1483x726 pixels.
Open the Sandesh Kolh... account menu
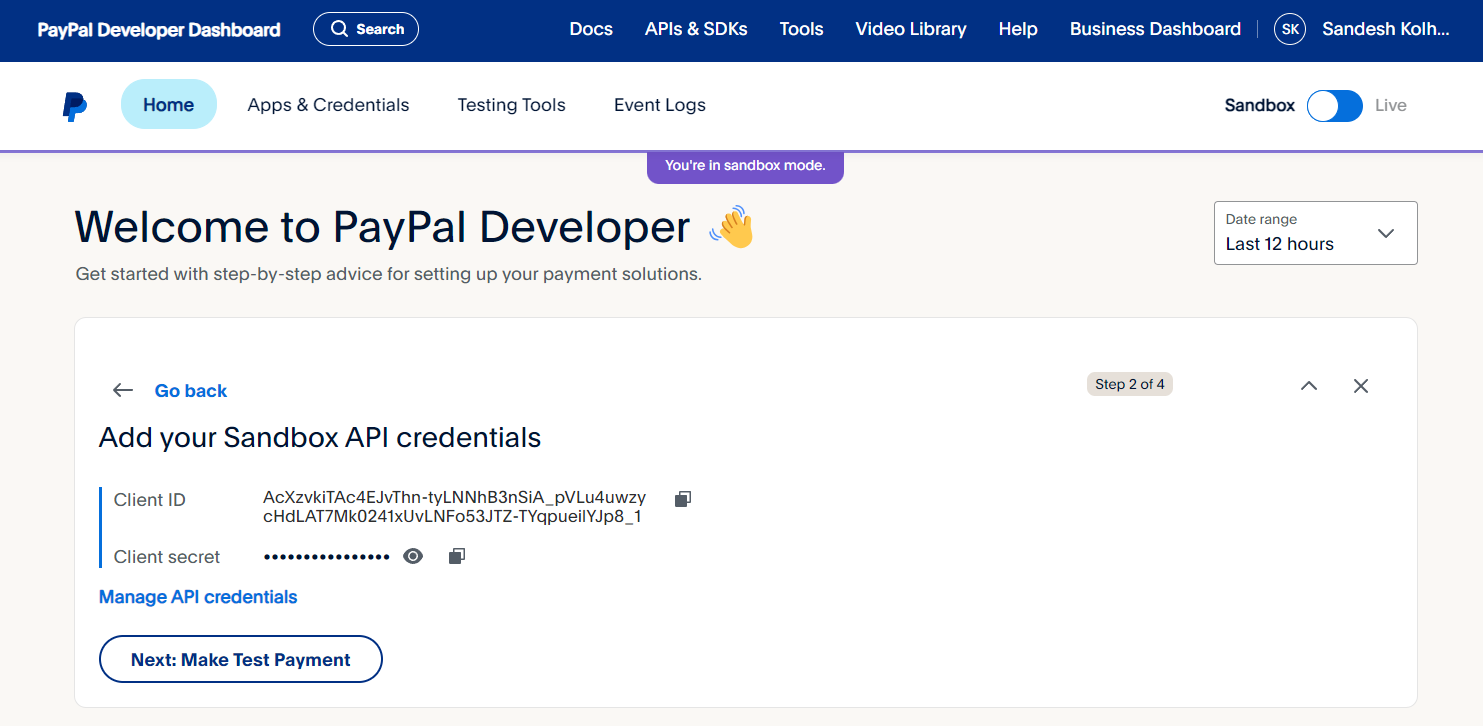(1386, 29)
